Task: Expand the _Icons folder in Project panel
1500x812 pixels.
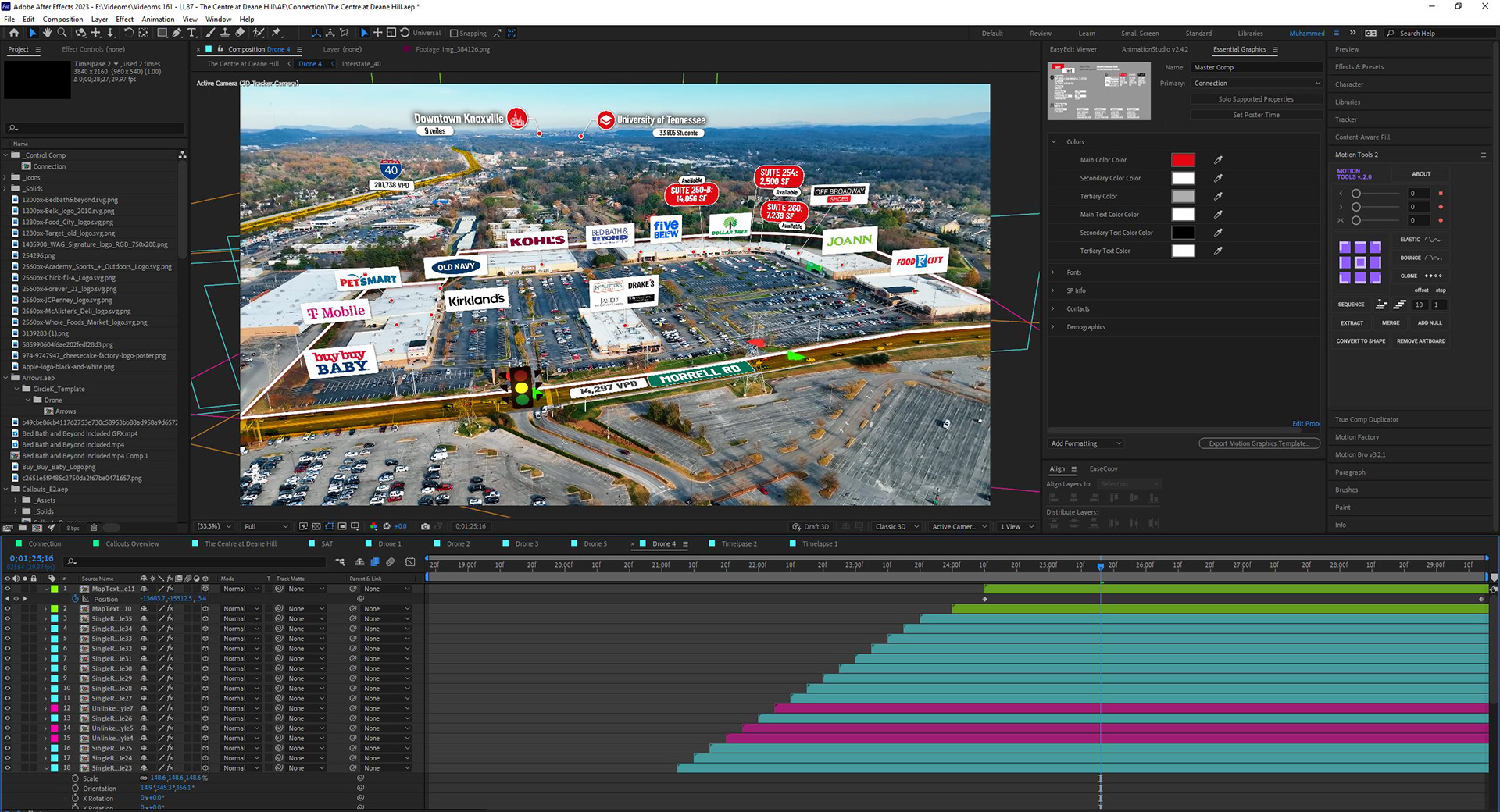Action: click(x=5, y=177)
